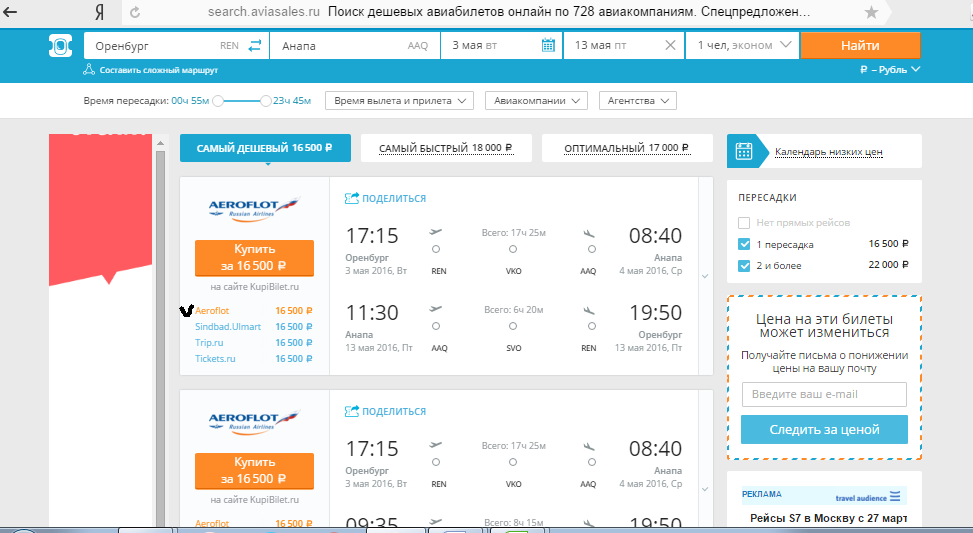The width and height of the screenshot is (973, 533).
Task: Open the low price calendar icon
Action: (743, 151)
